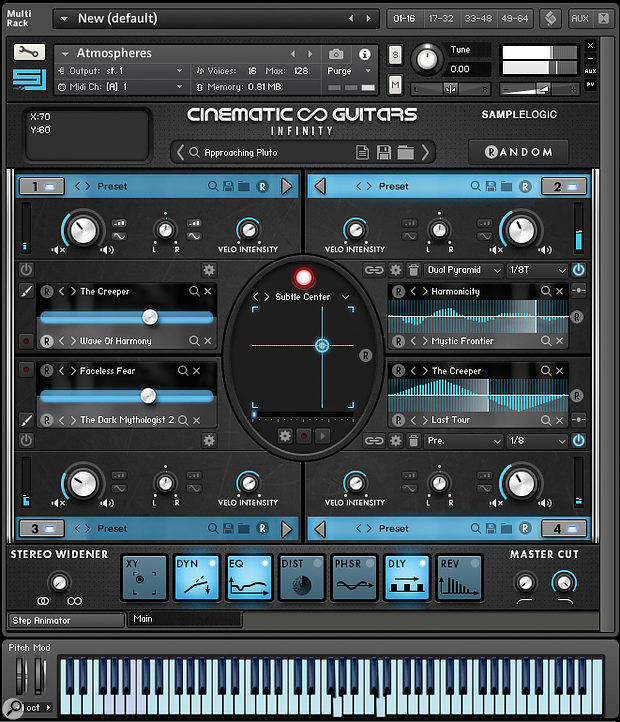Image resolution: width=620 pixels, height=722 pixels.
Task: Select rack page 33-48
Action: (x=478, y=18)
